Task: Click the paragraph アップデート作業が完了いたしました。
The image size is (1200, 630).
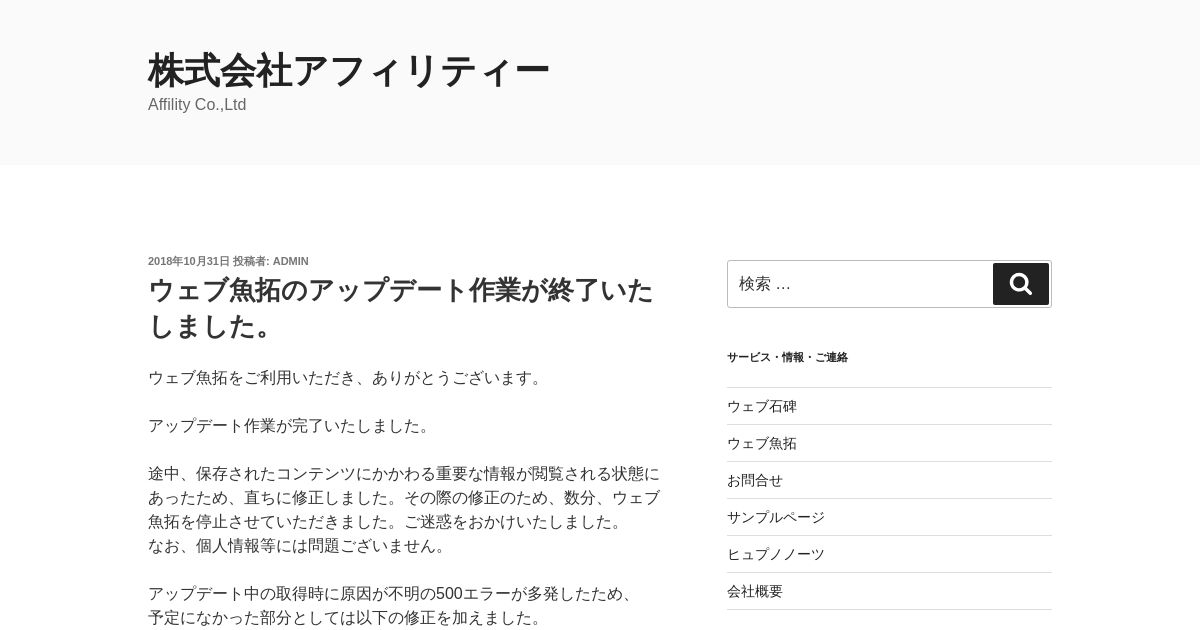Action: [x=292, y=426]
